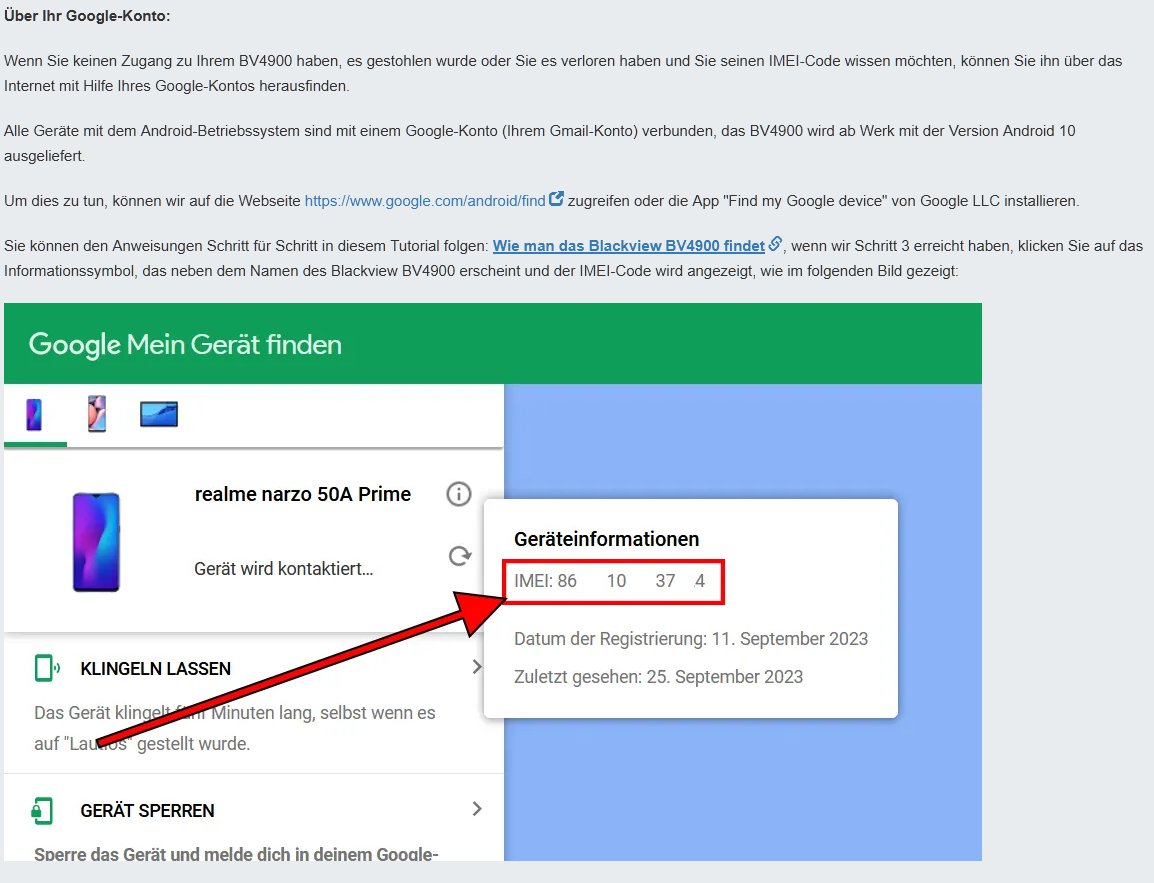Click the 'Geräteinformationen' heading in the popup
The height and width of the screenshot is (883, 1154).
[x=606, y=539]
